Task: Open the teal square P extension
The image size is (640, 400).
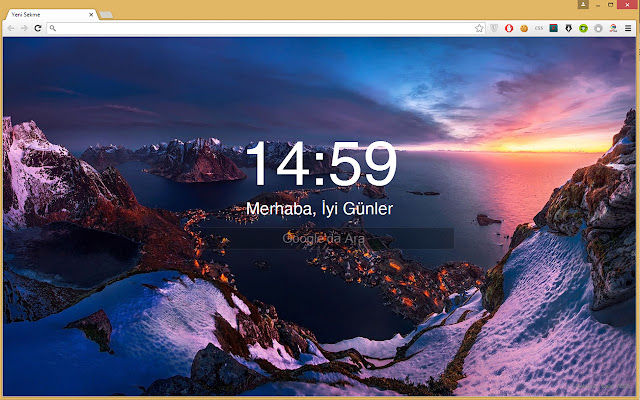Action: coord(553,28)
